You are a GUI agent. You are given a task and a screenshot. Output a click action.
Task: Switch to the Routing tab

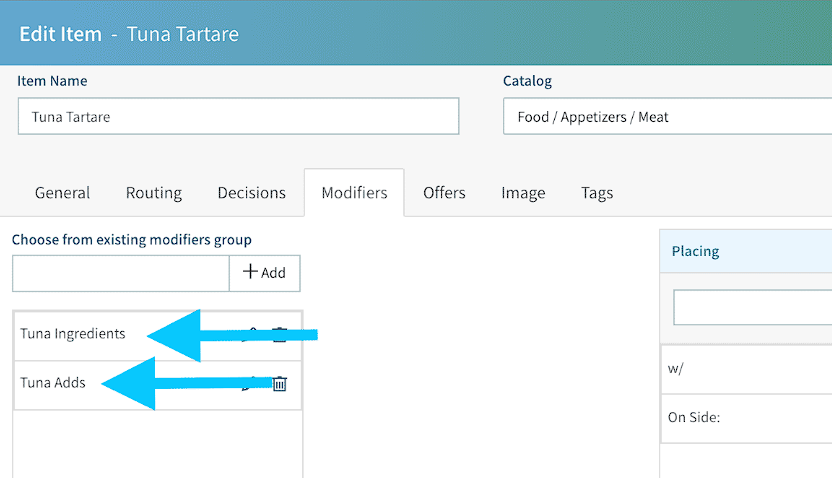pyautogui.click(x=154, y=193)
